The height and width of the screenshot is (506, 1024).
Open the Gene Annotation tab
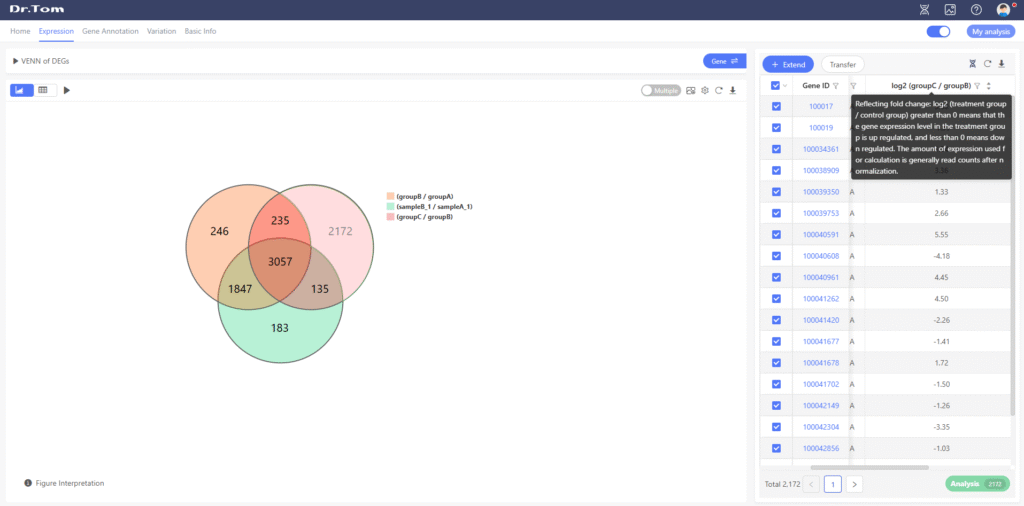point(110,31)
